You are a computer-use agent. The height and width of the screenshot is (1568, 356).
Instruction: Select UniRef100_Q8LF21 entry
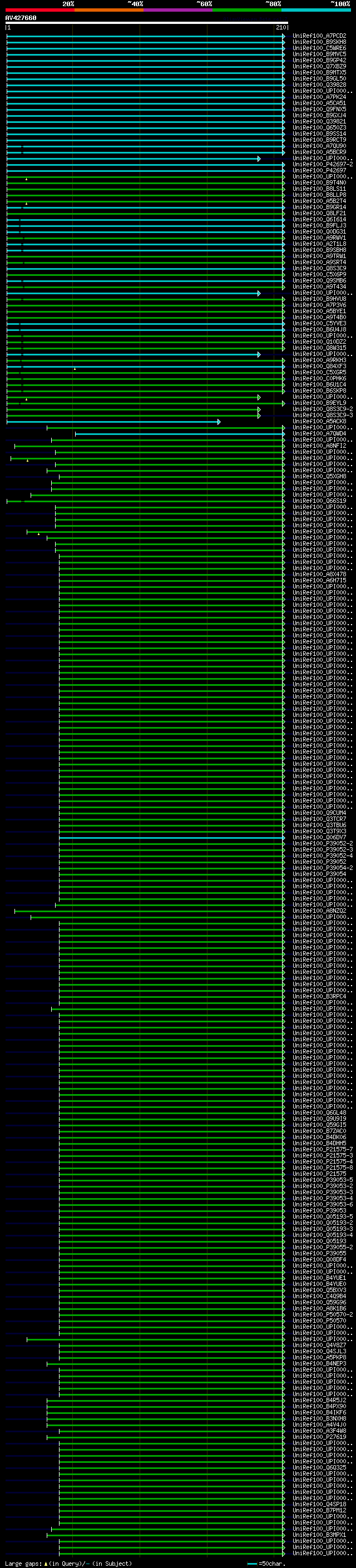[x=319, y=213]
